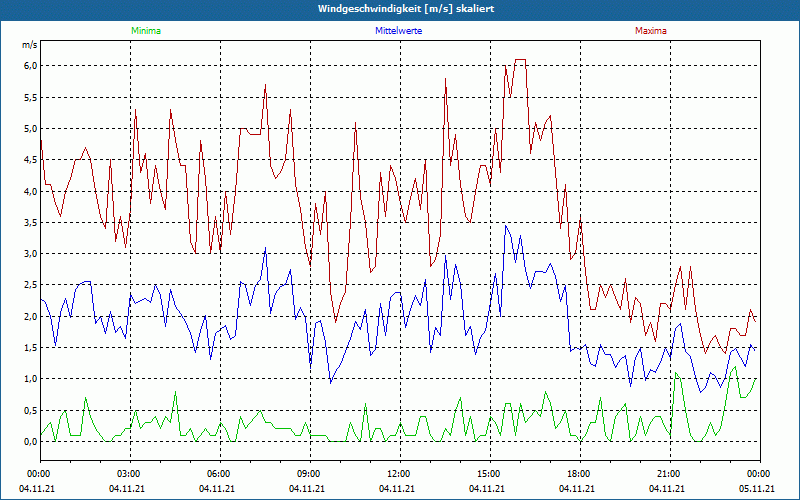
Task: Click the '1,0' y-axis value
Action: pos(31,379)
